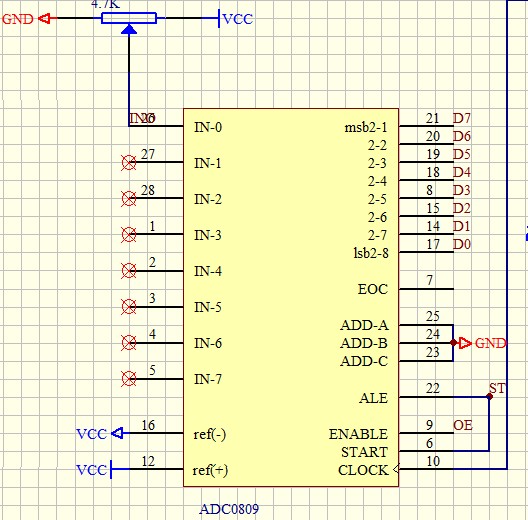Image resolution: width=528 pixels, height=520 pixels.
Task: Select the 4.7K resistor body
Action: (x=129, y=18)
